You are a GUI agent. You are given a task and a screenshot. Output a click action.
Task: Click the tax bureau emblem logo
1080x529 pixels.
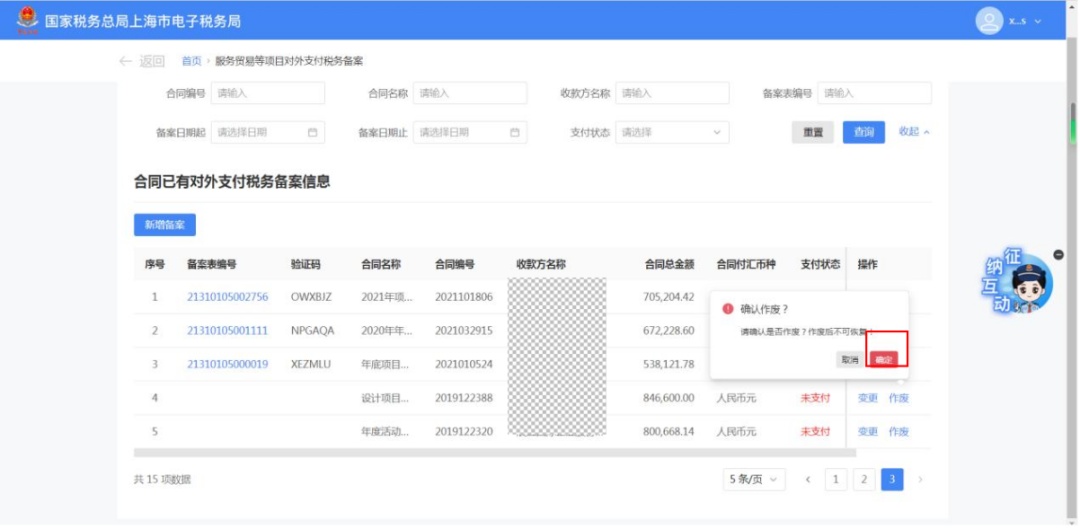click(x=28, y=20)
